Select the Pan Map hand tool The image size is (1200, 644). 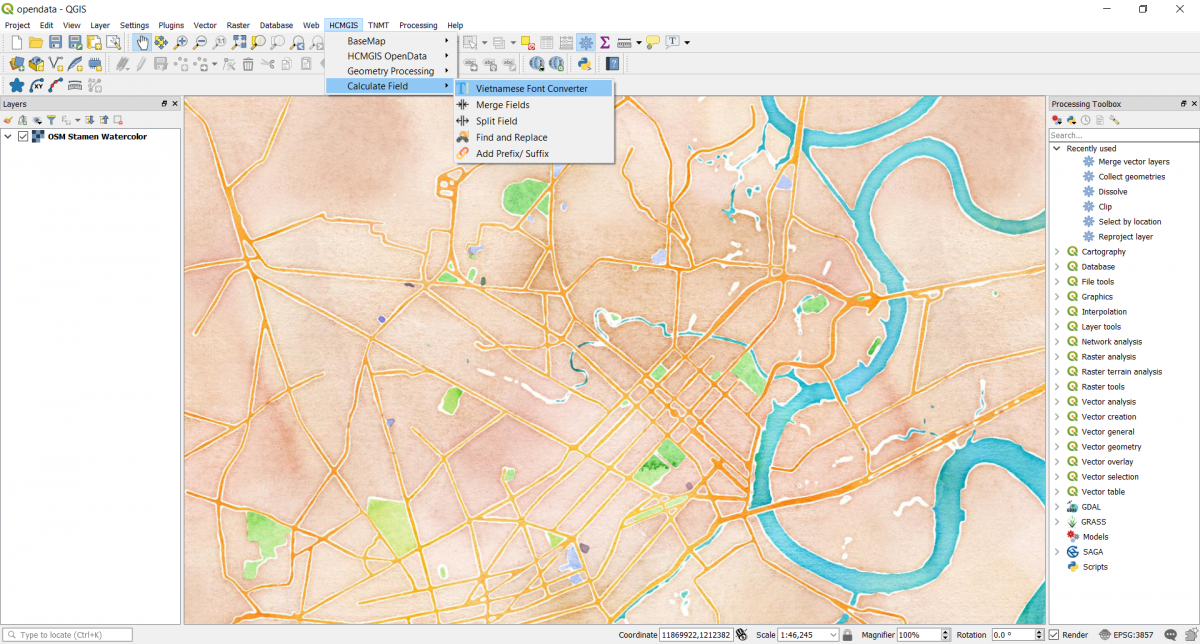click(x=142, y=42)
